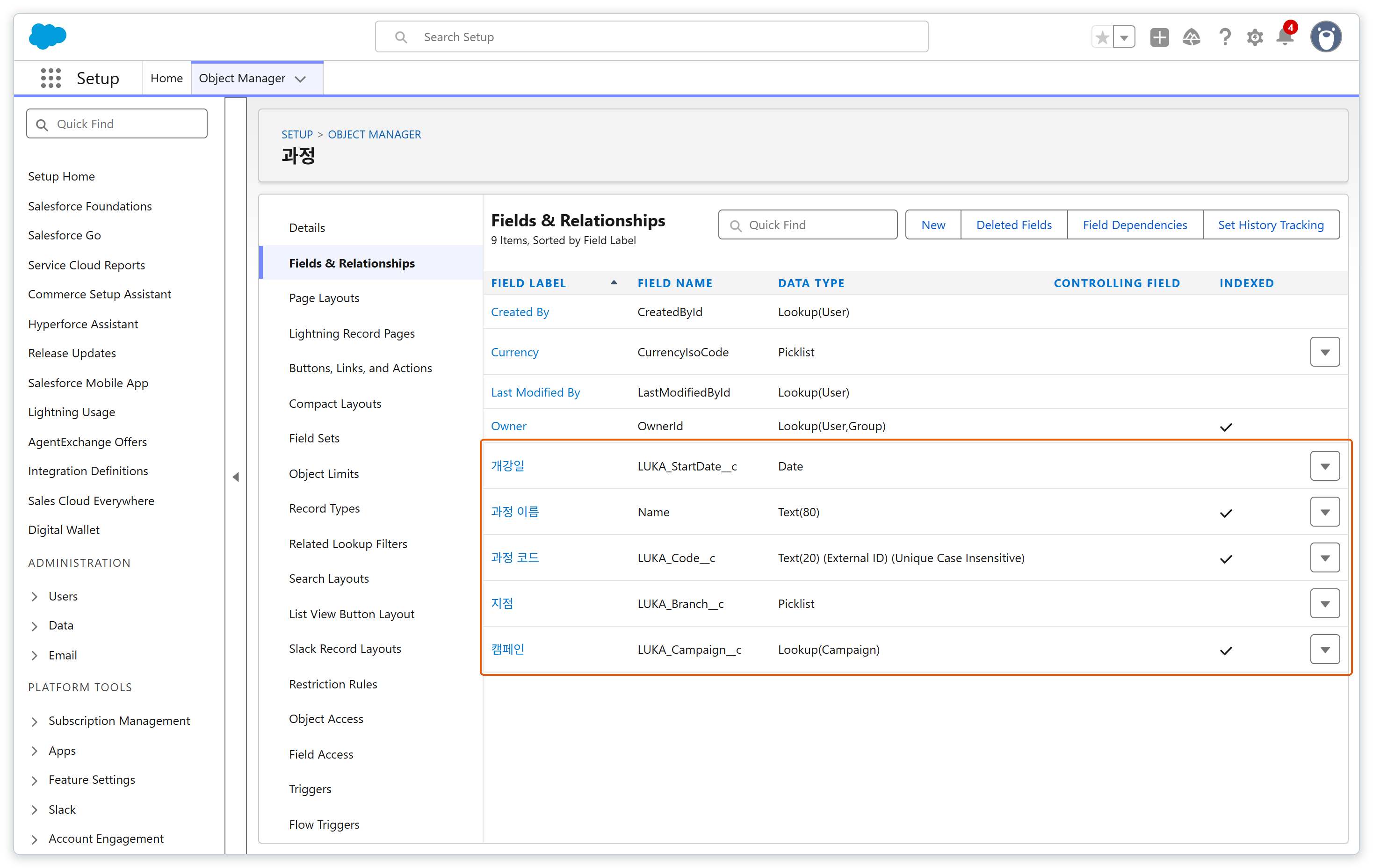Screen dimensions: 1373x868
Task: Click Set History Tracking
Action: coord(1271,224)
